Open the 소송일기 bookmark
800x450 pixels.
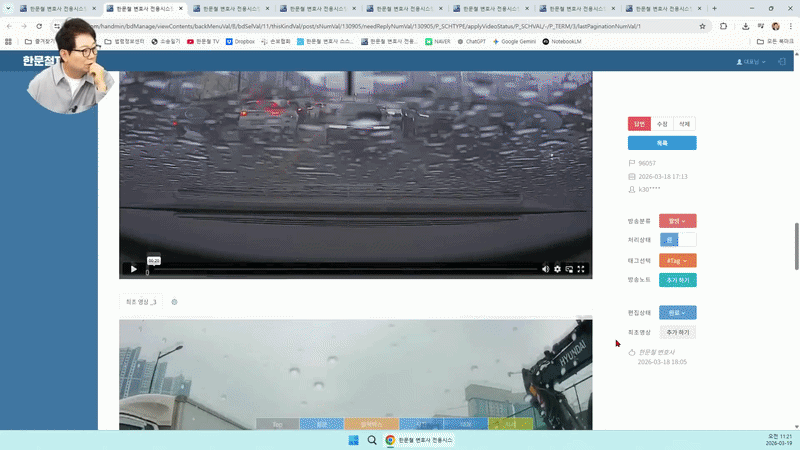166,41
